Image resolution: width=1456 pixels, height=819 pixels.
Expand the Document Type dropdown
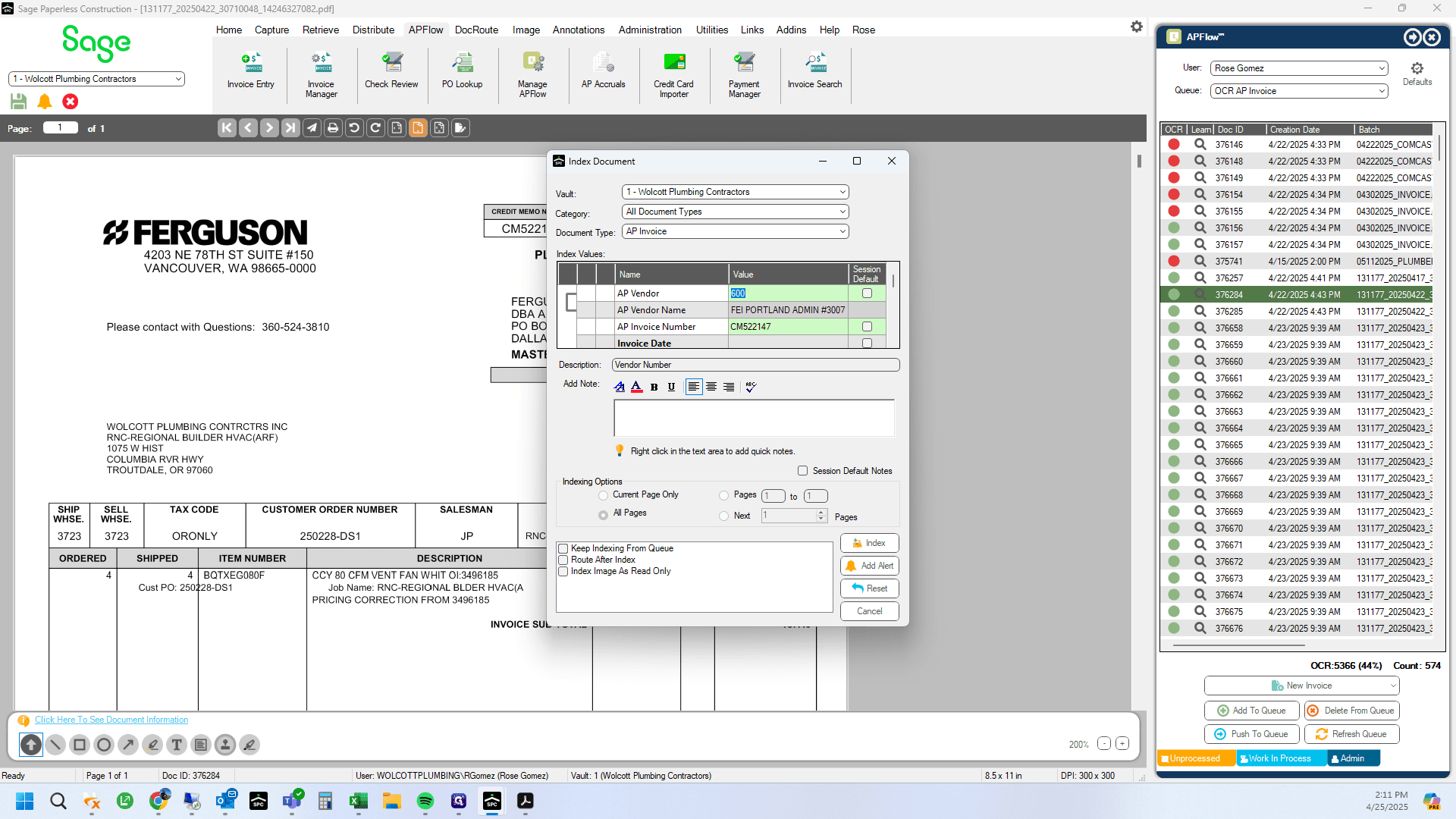[842, 231]
